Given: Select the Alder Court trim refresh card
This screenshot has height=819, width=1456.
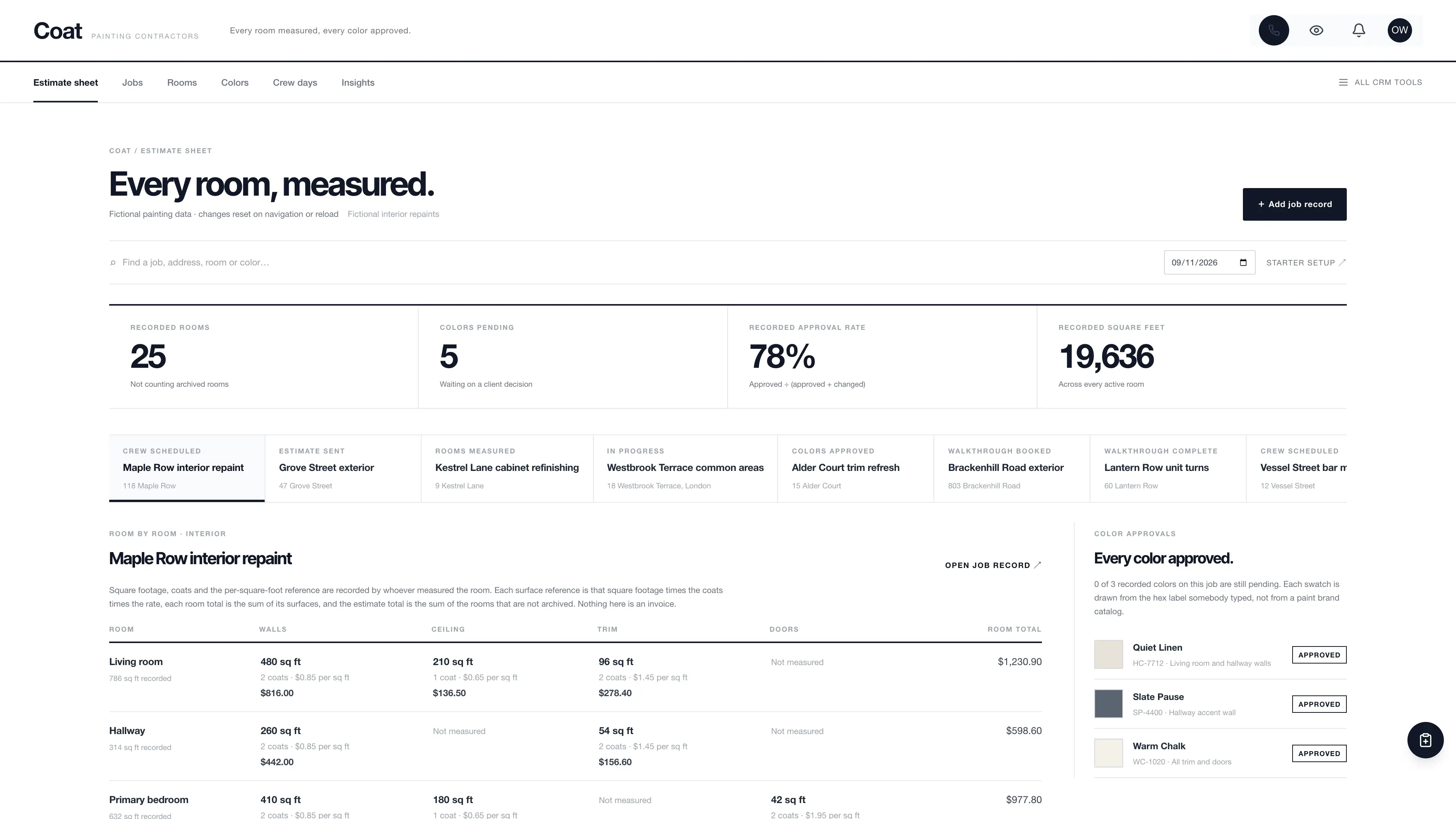Looking at the screenshot, I should point(855,468).
